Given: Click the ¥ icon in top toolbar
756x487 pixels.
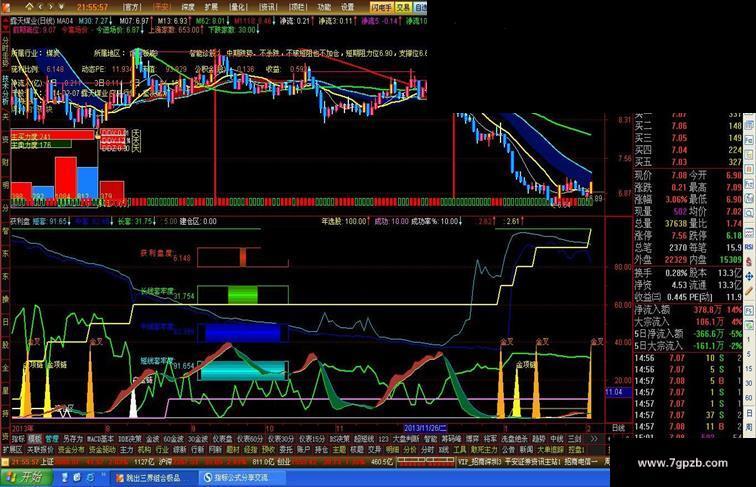Looking at the screenshot, I should (x=61, y=7).
